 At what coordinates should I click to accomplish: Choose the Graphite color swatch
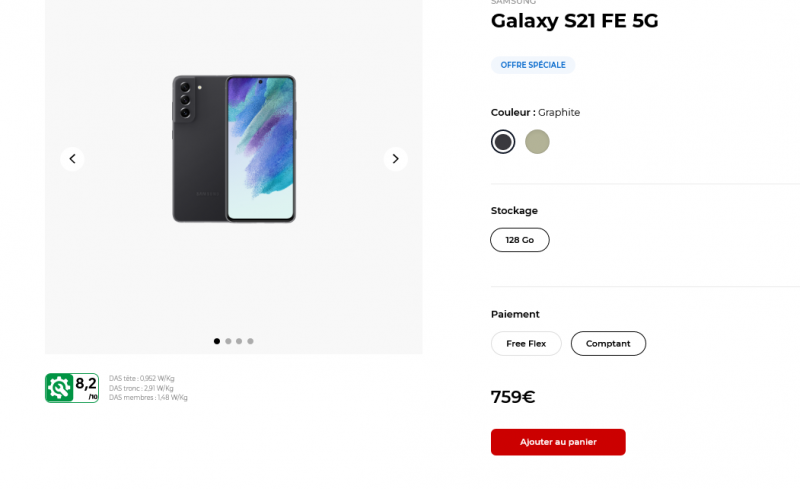coord(503,142)
